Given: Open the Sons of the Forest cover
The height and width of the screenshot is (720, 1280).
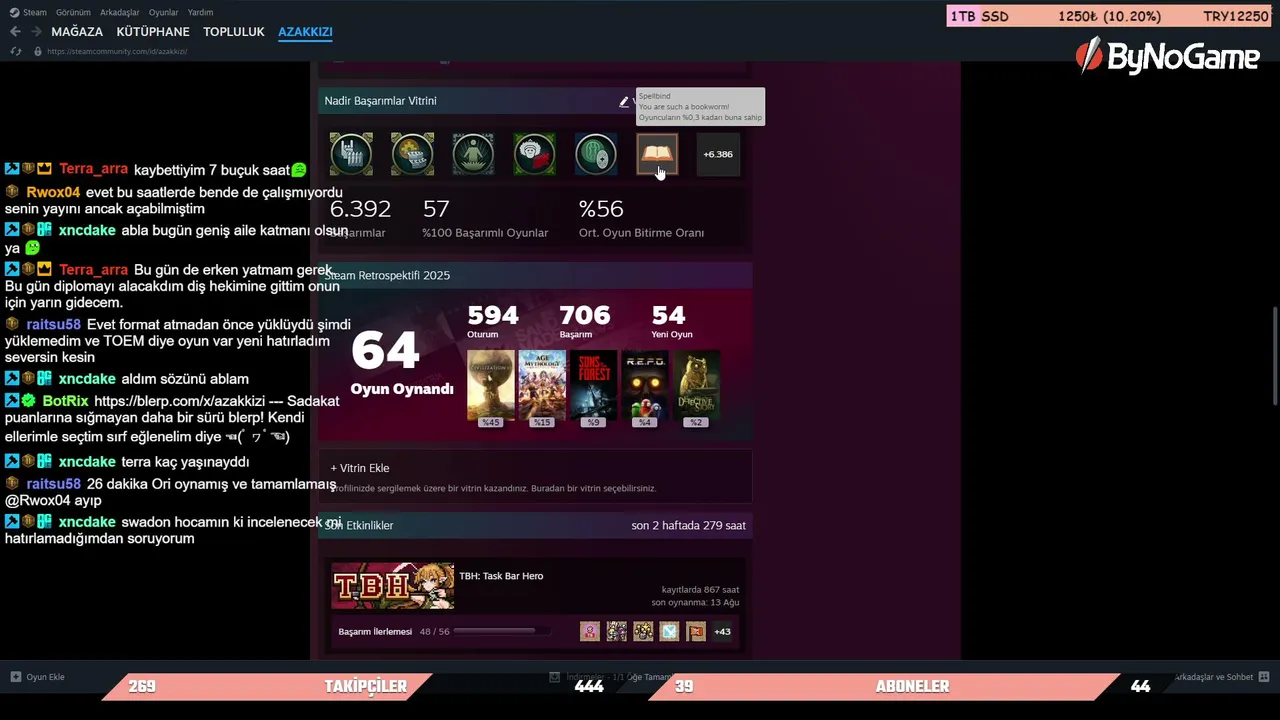Looking at the screenshot, I should tap(593, 384).
